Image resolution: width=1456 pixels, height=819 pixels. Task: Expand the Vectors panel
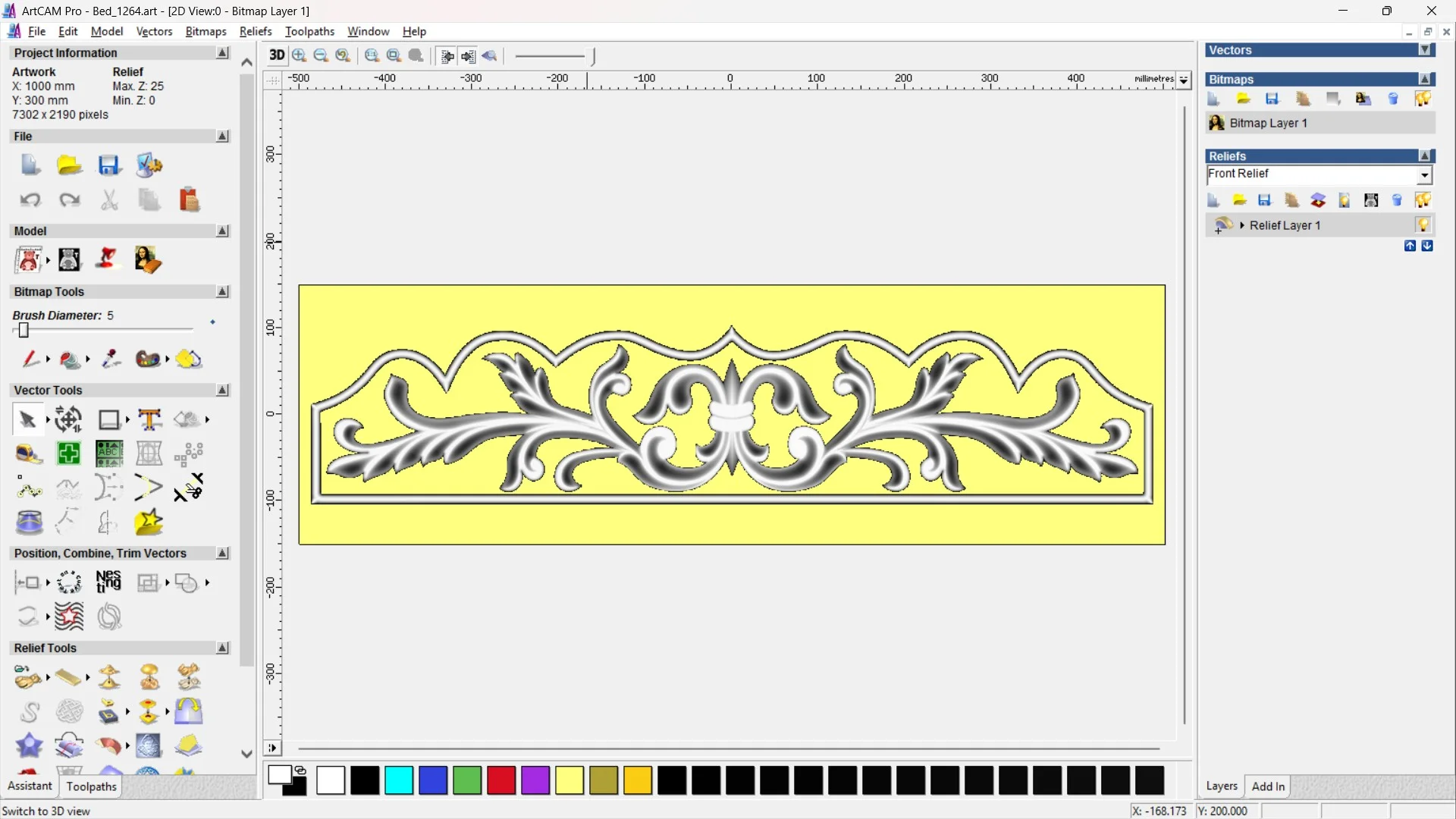click(x=1425, y=50)
